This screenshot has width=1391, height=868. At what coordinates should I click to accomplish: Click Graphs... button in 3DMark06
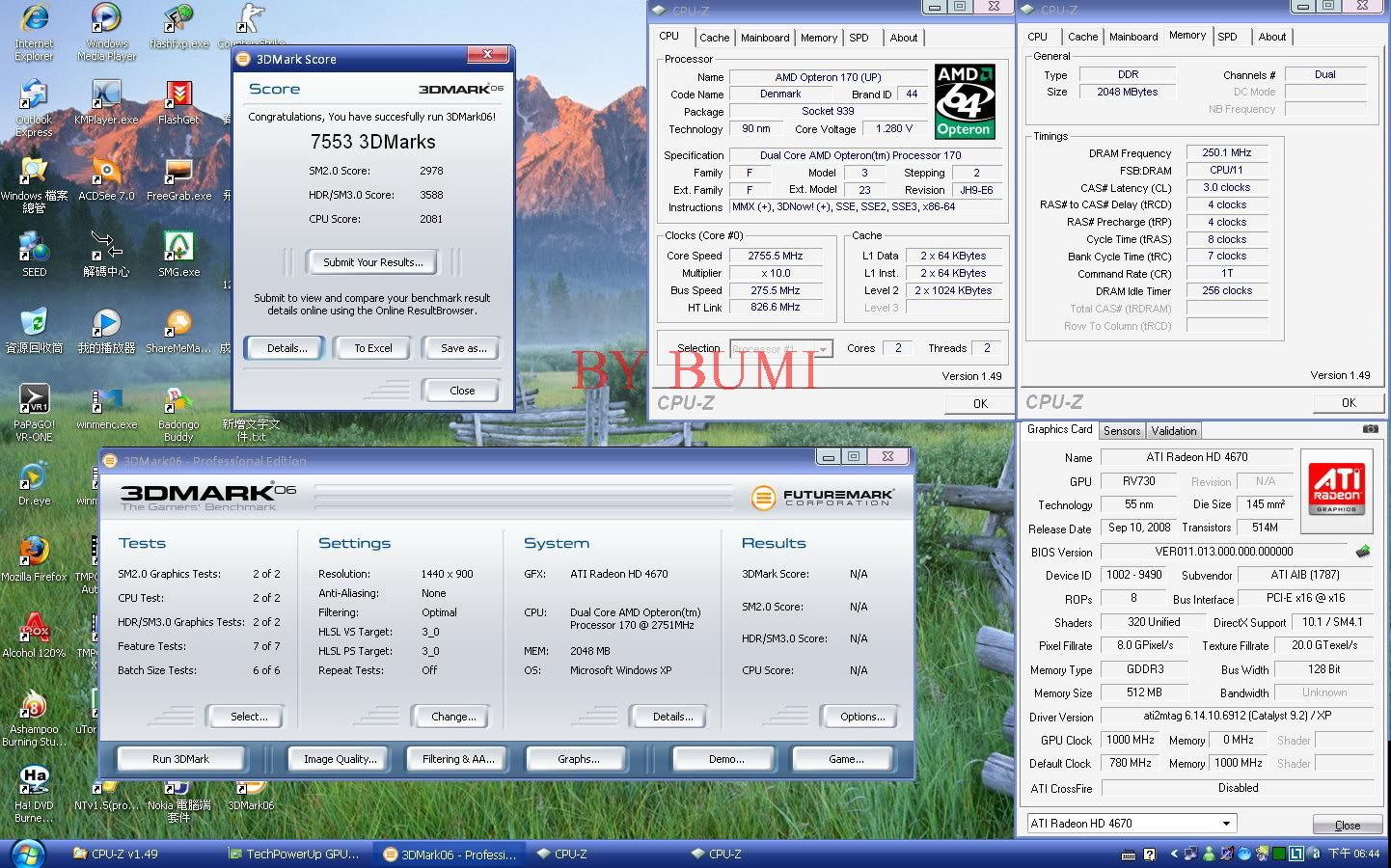point(578,759)
